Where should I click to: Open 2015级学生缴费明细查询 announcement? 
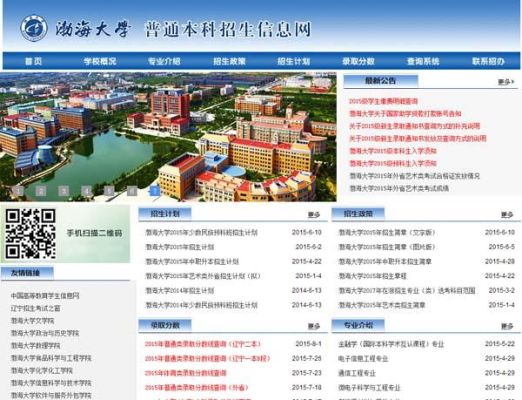tap(383, 101)
